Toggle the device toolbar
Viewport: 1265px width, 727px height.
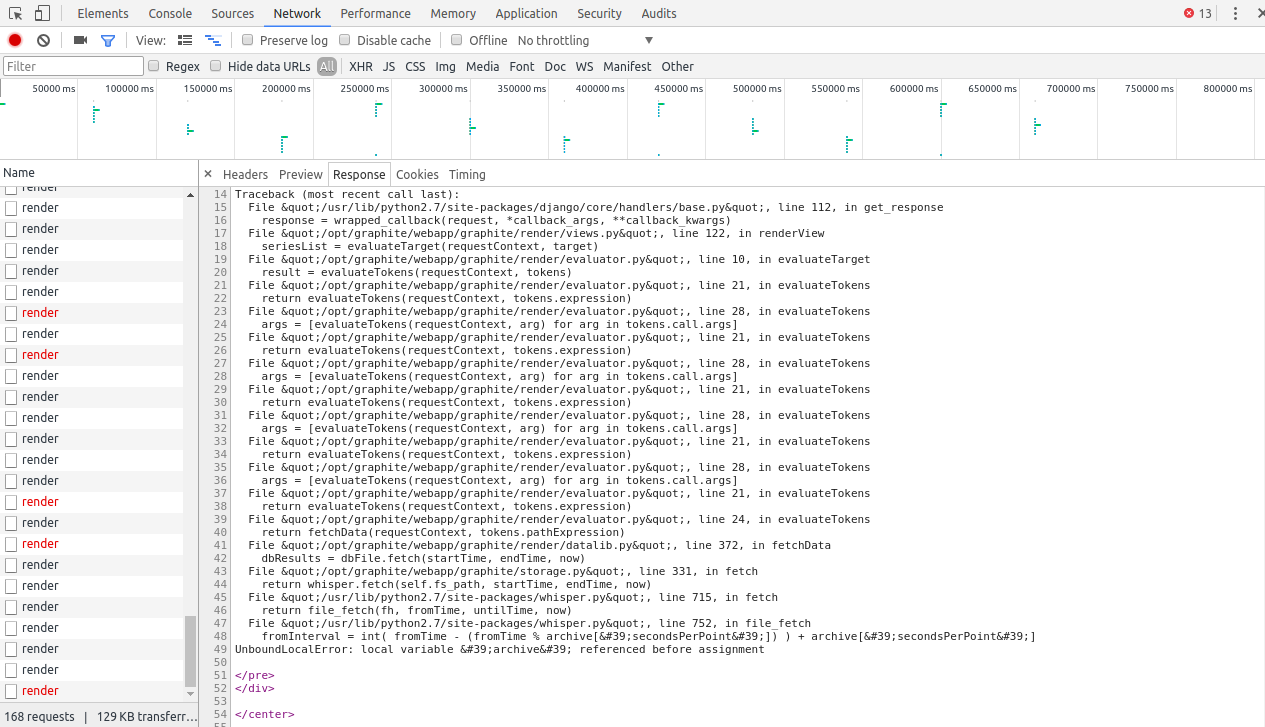point(40,13)
